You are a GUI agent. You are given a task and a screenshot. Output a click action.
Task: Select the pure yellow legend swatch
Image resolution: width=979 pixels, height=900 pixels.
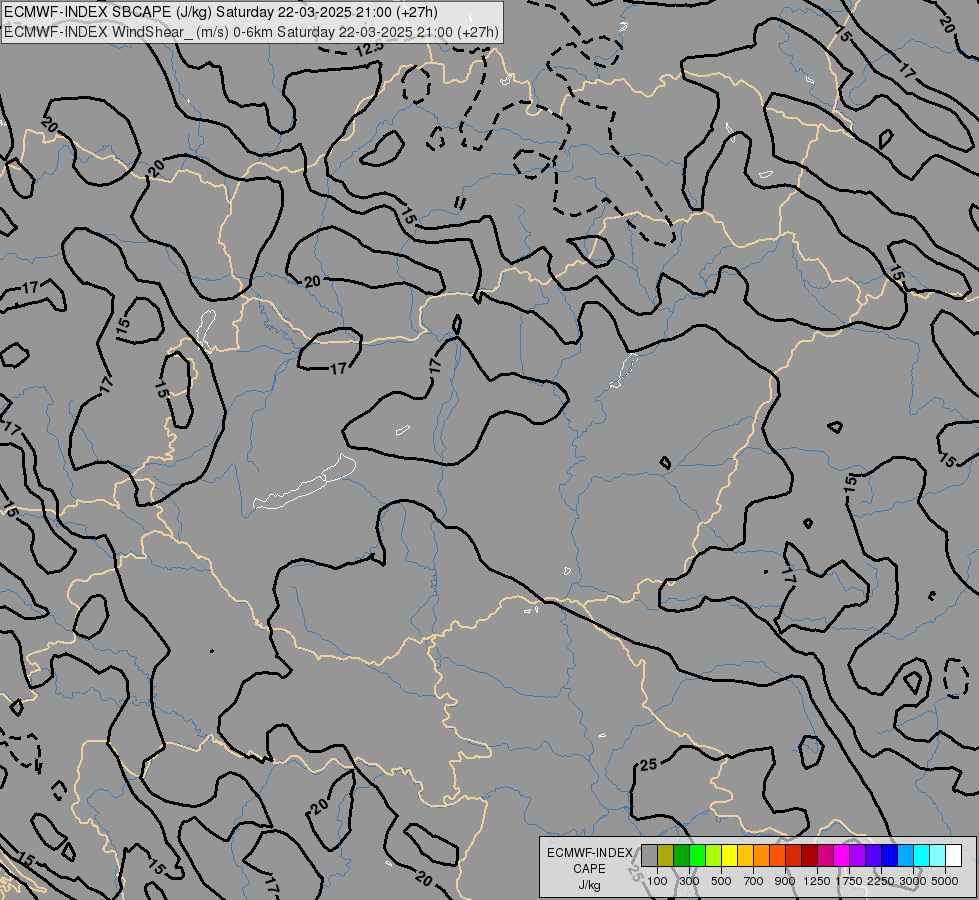[x=729, y=856]
